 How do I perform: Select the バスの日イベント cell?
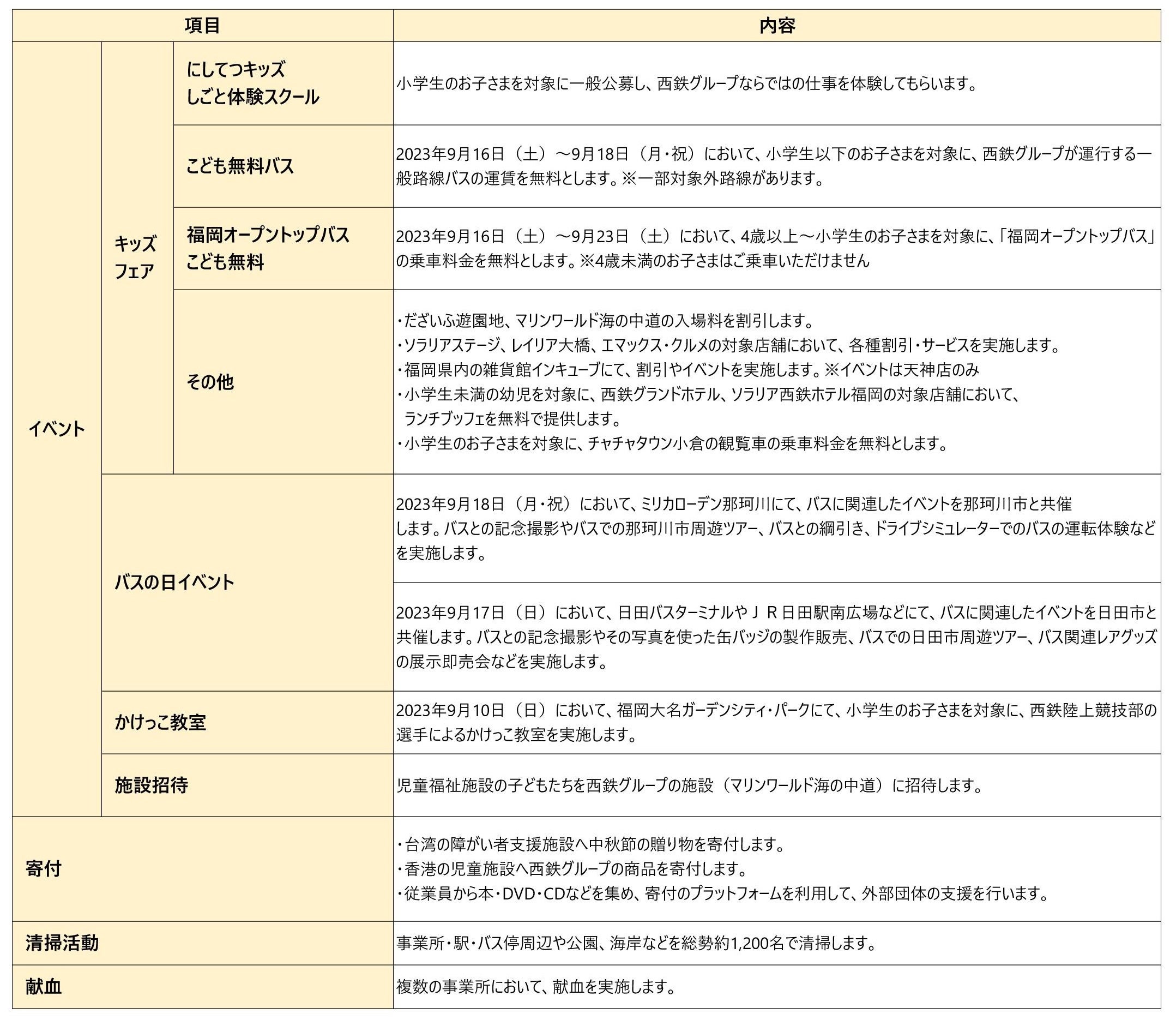[x=174, y=583]
